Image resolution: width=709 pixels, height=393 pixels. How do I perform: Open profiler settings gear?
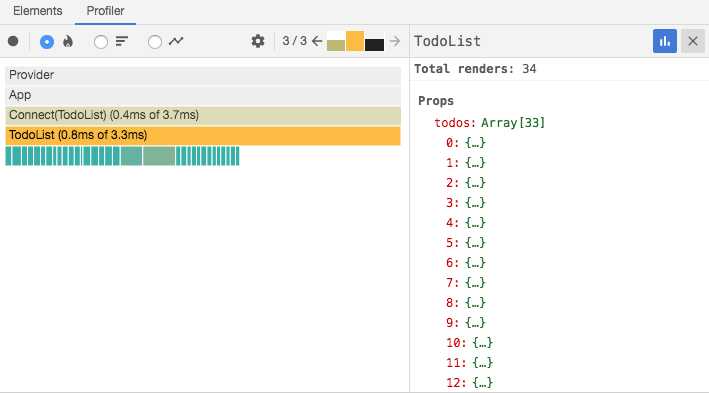coord(258,41)
